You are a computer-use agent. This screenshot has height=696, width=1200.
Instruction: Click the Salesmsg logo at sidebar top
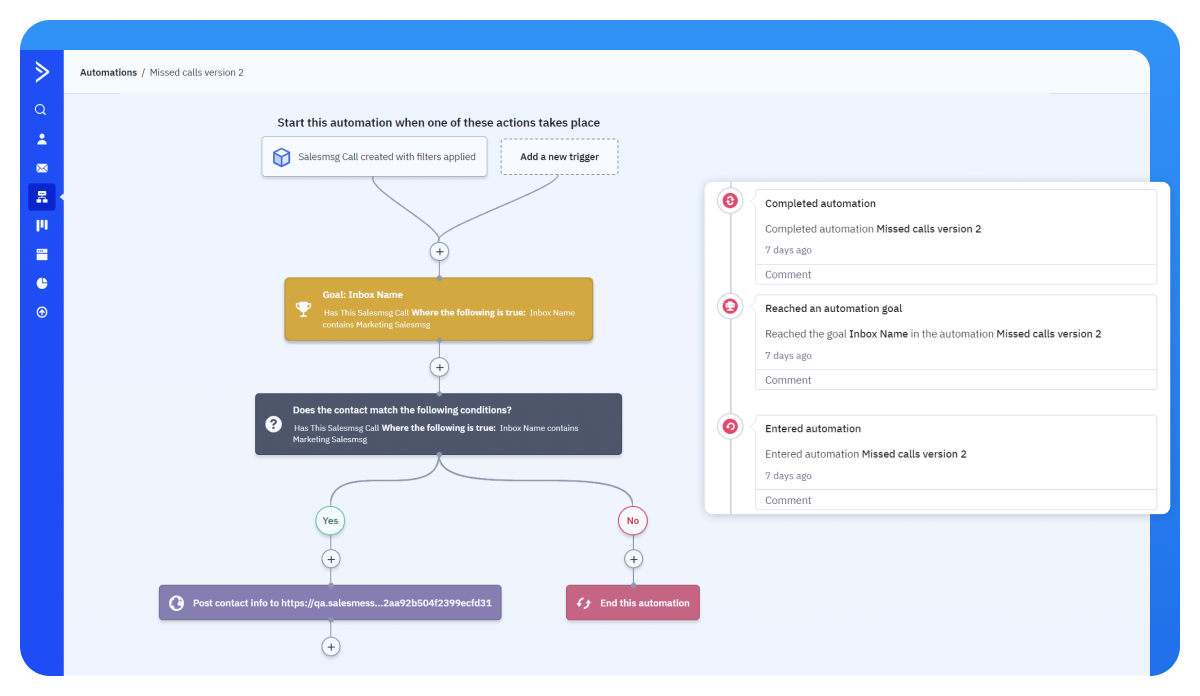point(41,72)
